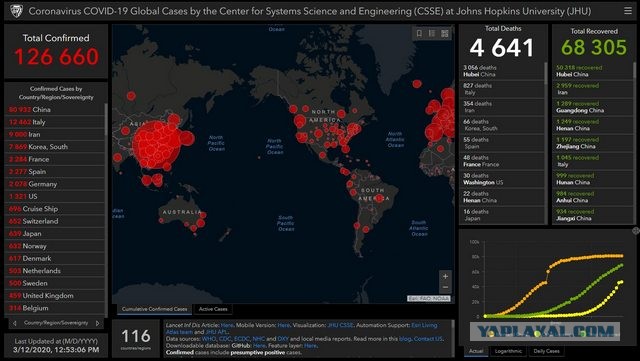Switch to Active Cases map tab
Viewport: 640px width, 361px height.
coord(213,309)
